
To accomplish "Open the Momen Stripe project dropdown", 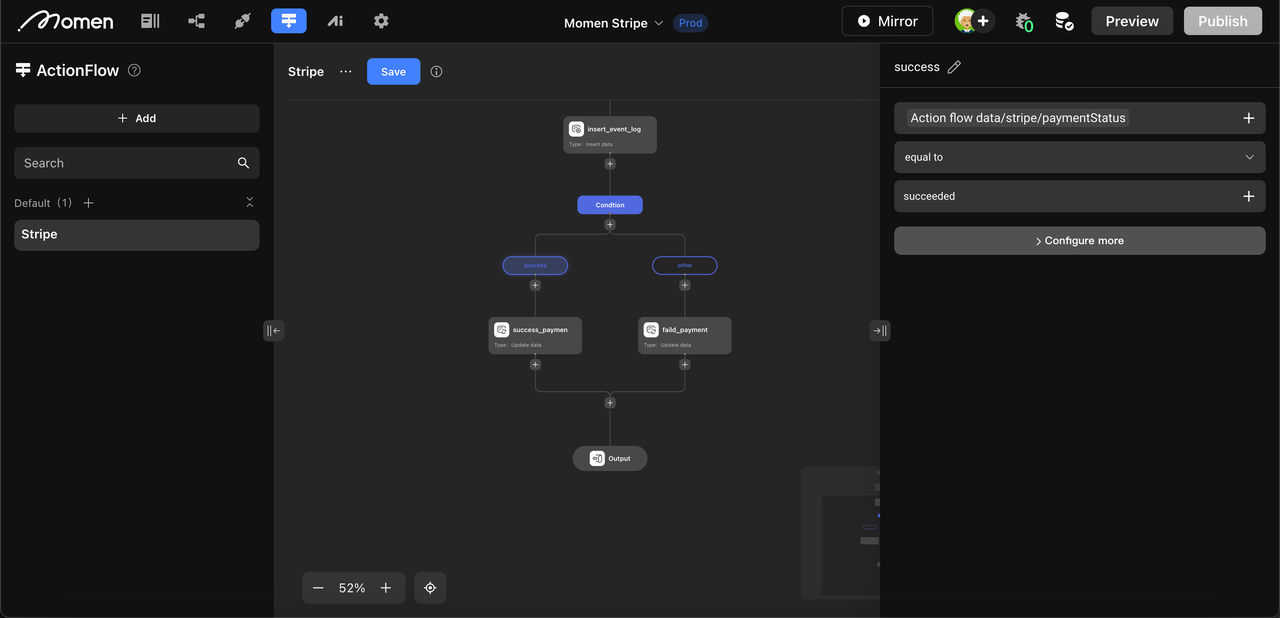I will [613, 23].
